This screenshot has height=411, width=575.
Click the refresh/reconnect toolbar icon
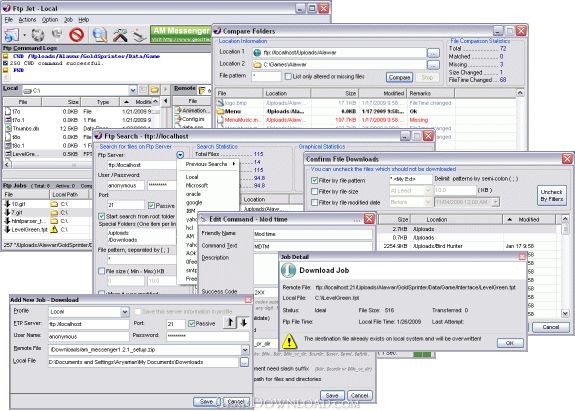37,35
